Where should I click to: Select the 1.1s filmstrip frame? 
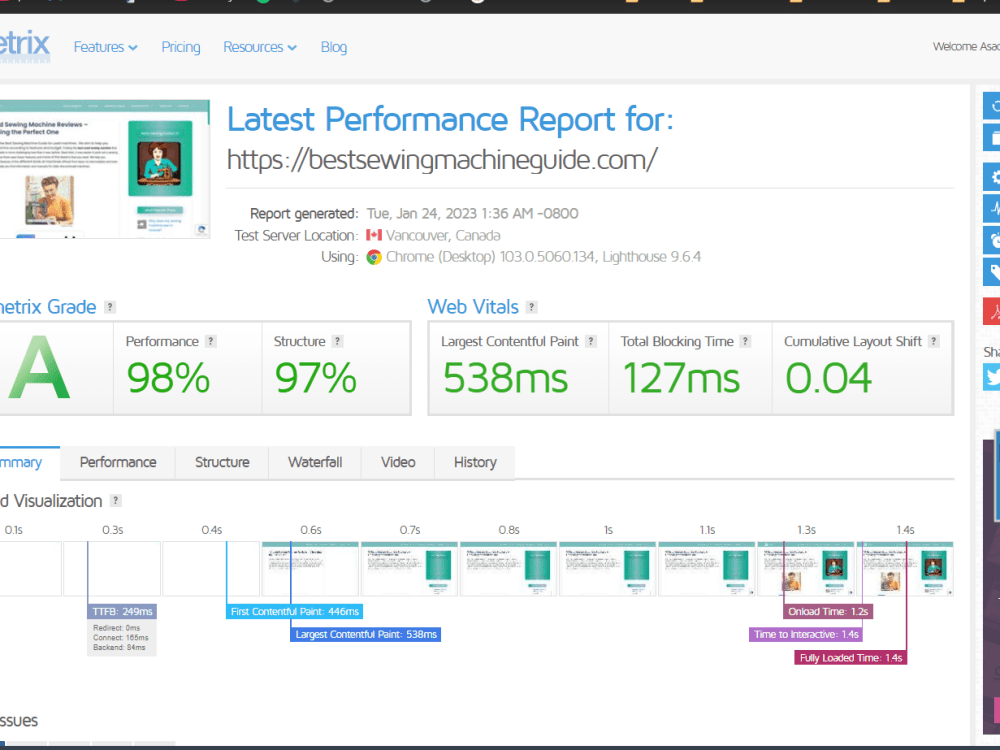click(x=707, y=569)
